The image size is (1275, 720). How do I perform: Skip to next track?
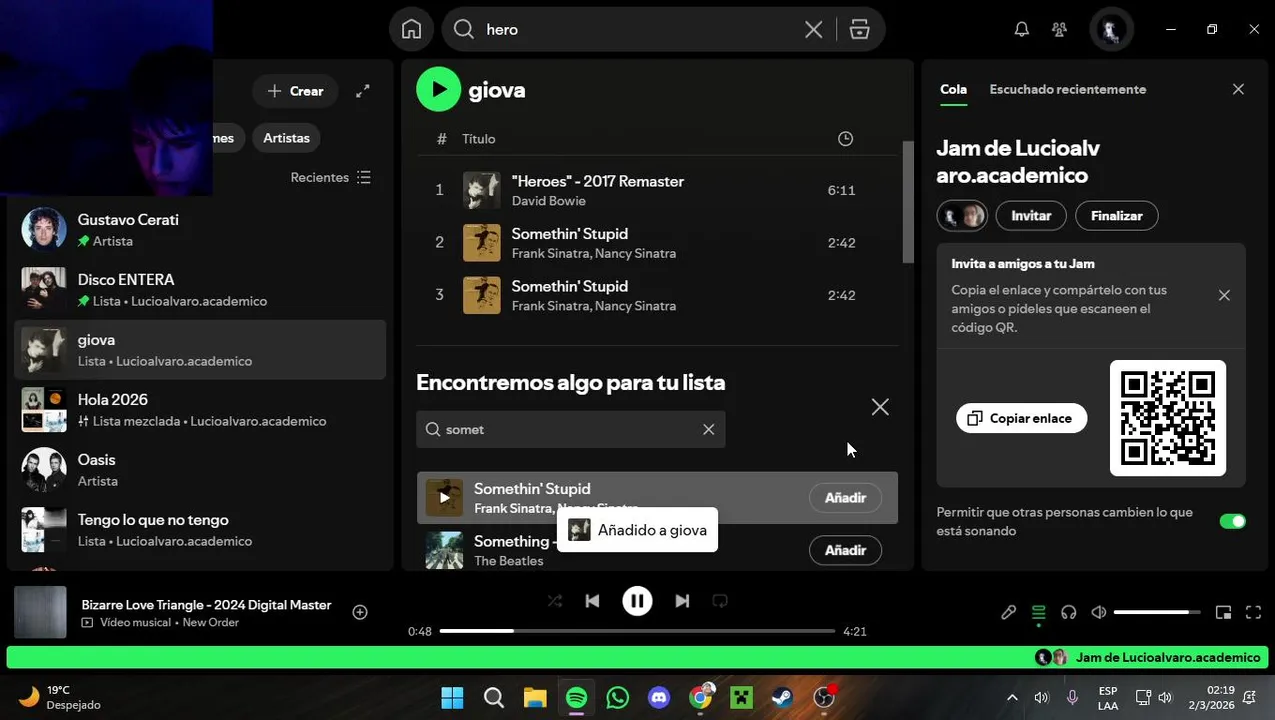click(x=682, y=601)
